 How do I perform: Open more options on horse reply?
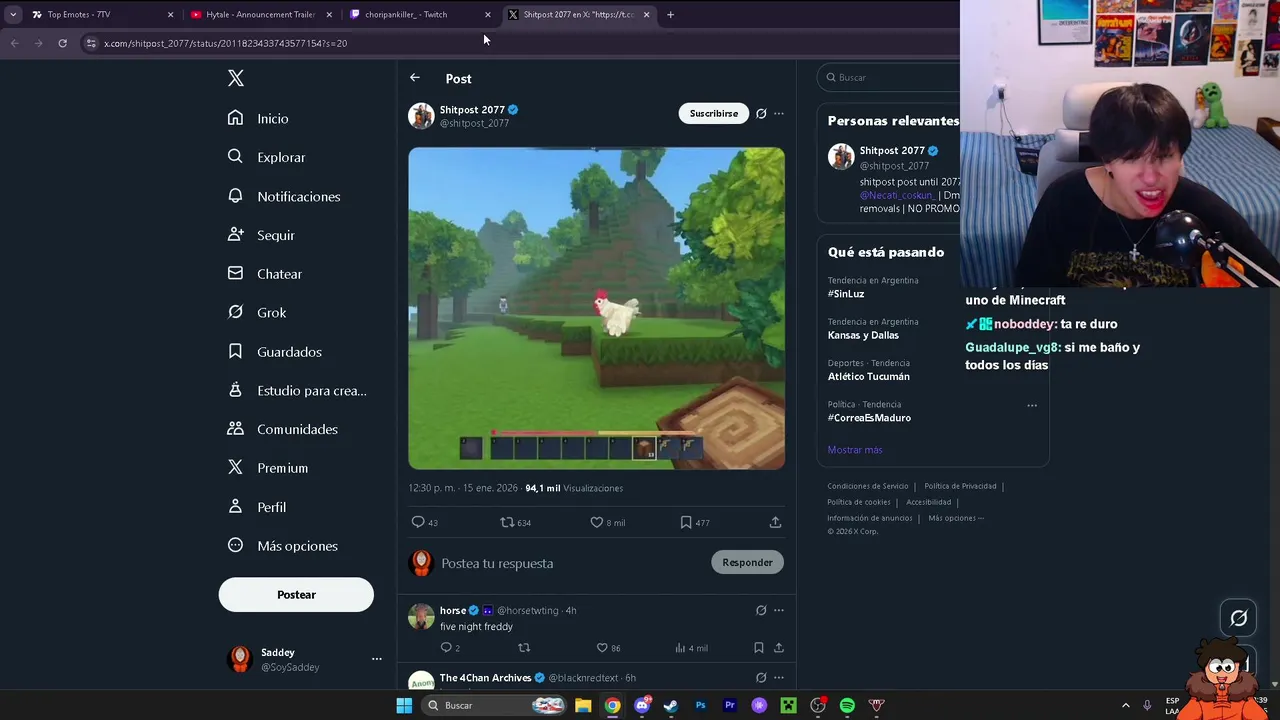[779, 610]
